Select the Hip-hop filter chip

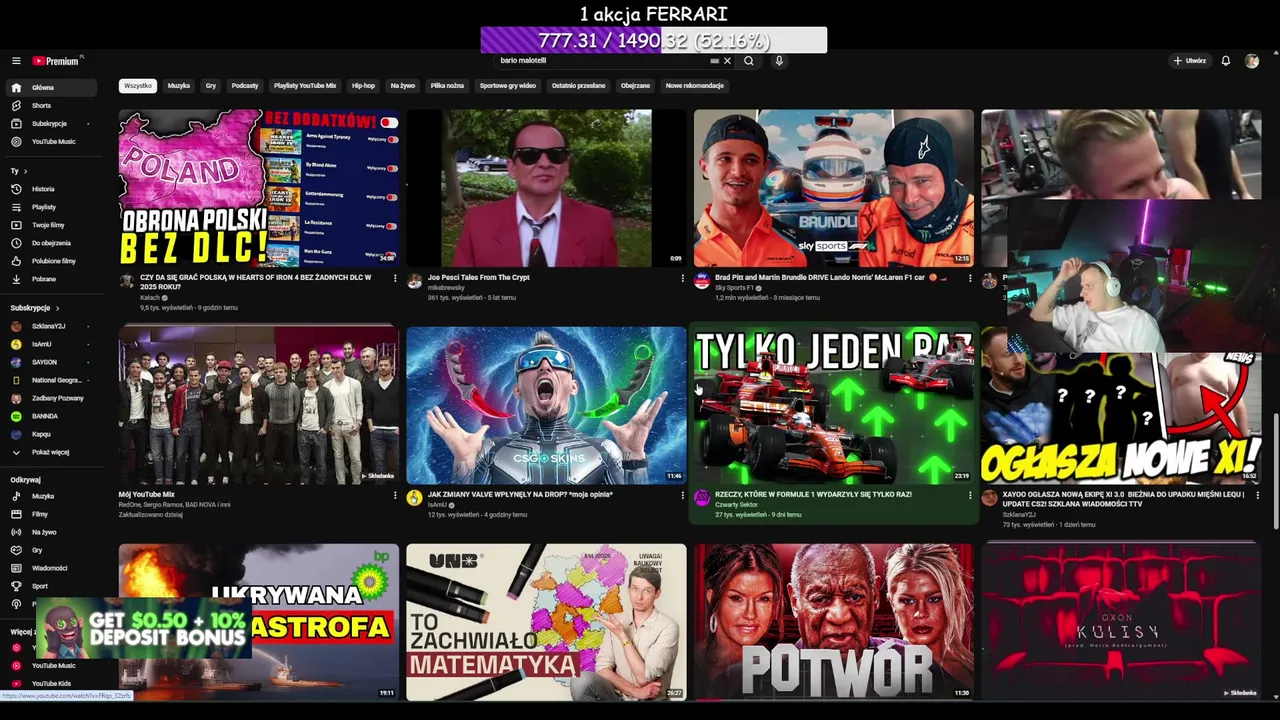[363, 86]
